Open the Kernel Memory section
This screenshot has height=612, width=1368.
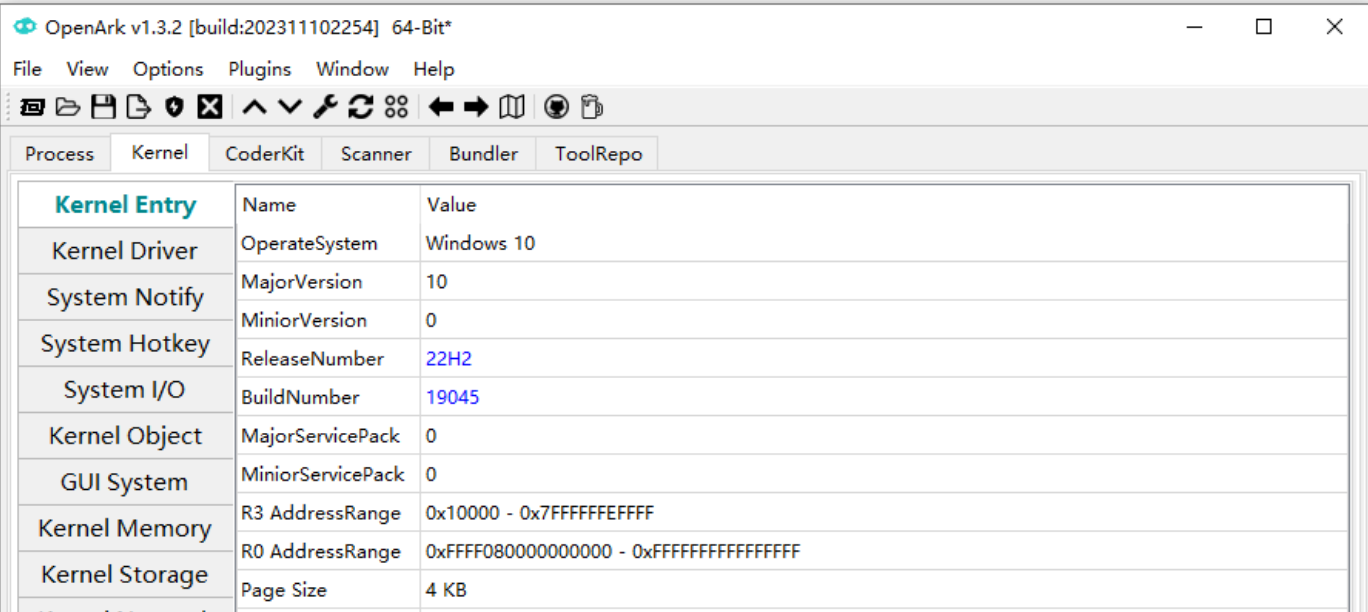[125, 529]
